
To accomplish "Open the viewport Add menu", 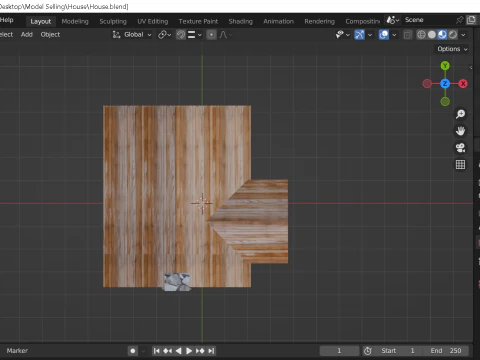I will [x=27, y=34].
